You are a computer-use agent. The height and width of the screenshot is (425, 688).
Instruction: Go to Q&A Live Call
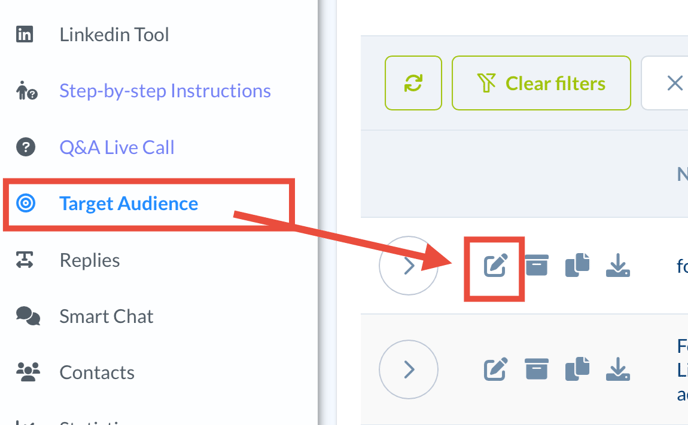click(x=116, y=147)
